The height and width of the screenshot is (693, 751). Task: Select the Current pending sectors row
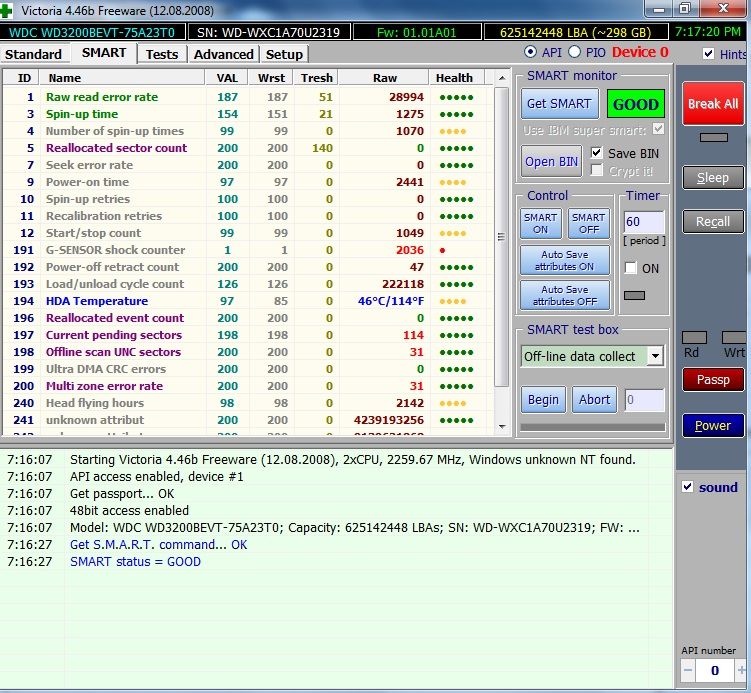(248, 335)
